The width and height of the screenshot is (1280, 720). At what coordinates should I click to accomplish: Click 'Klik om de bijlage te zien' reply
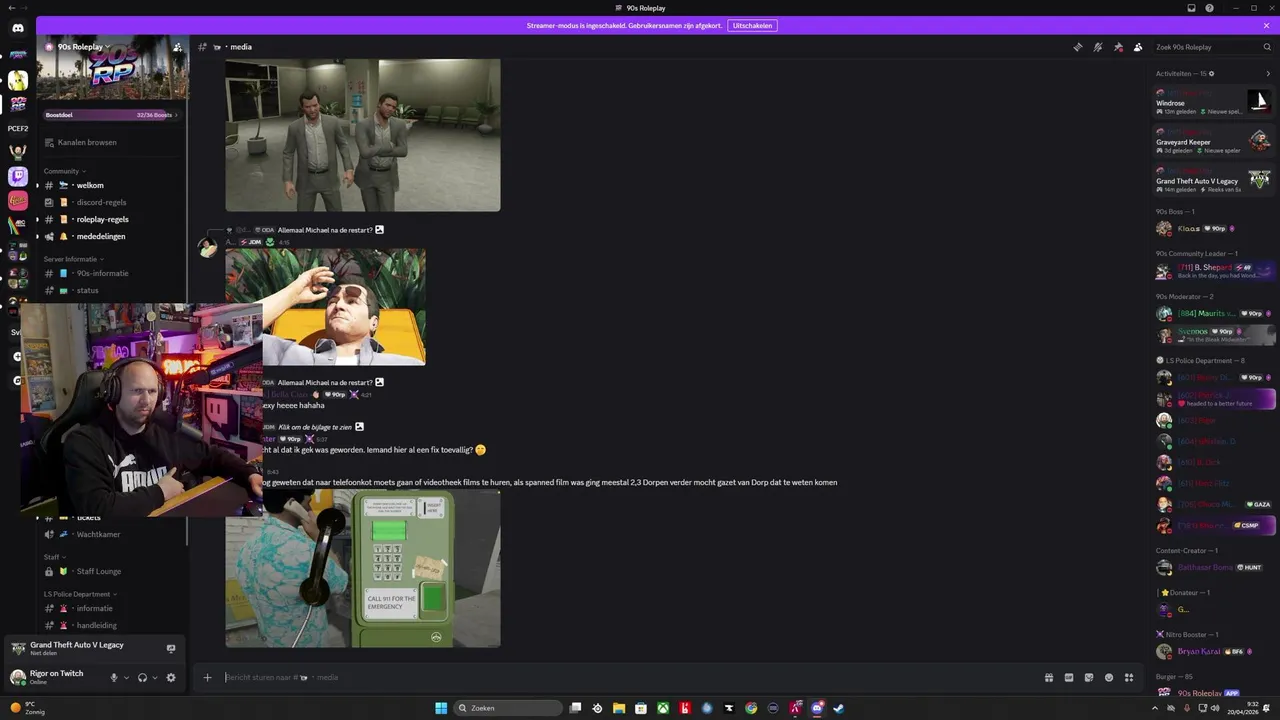(x=315, y=427)
